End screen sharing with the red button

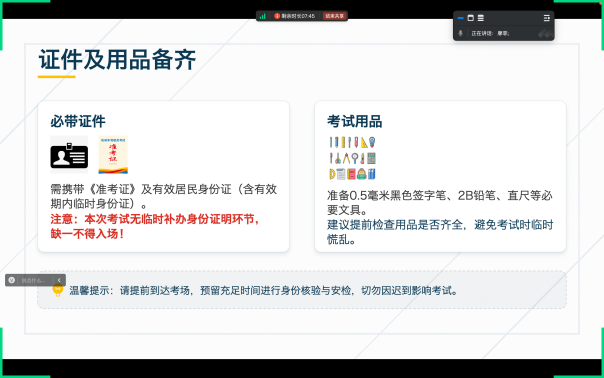coord(334,16)
